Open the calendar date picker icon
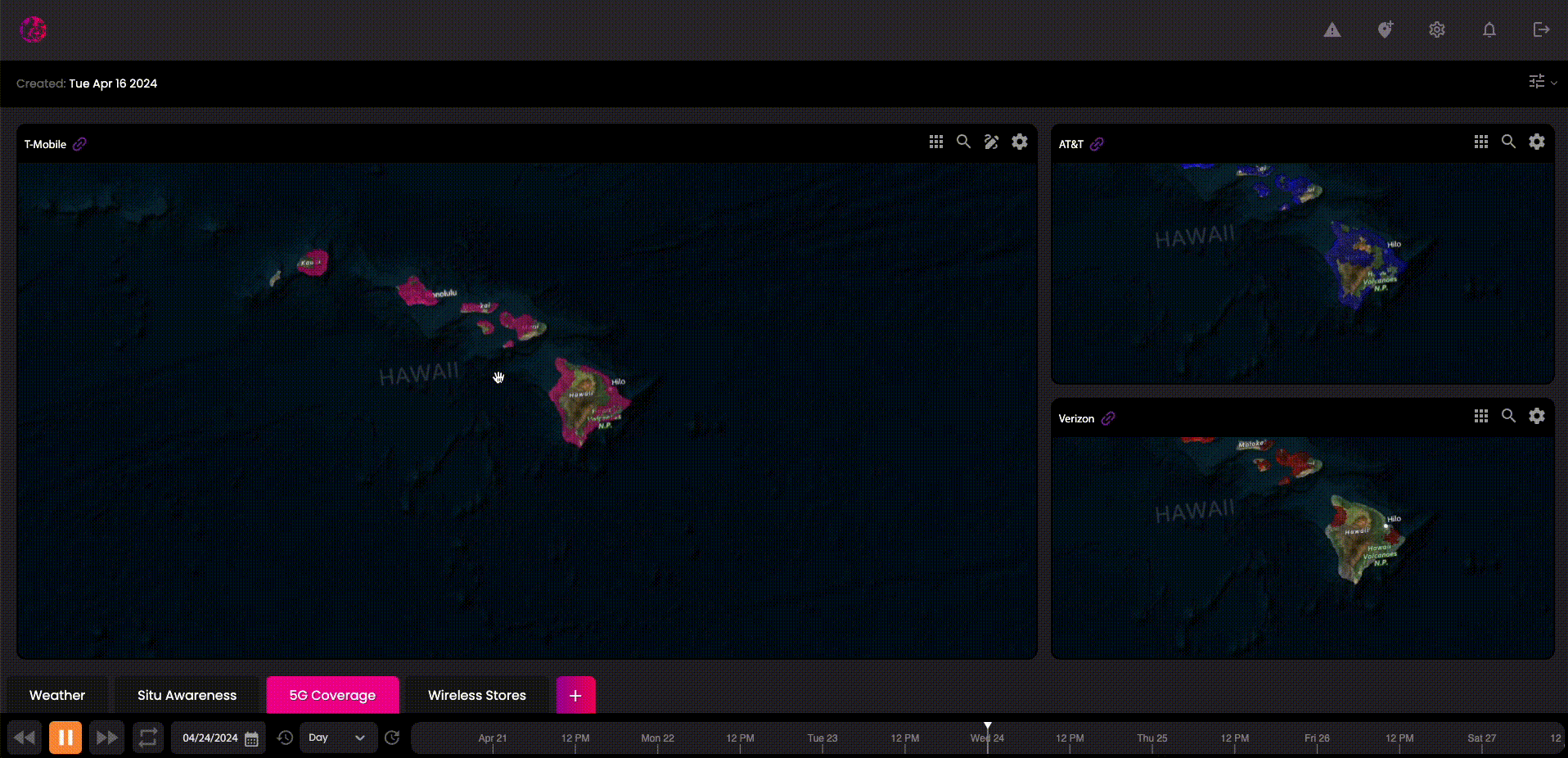The image size is (1568, 758). (252, 738)
